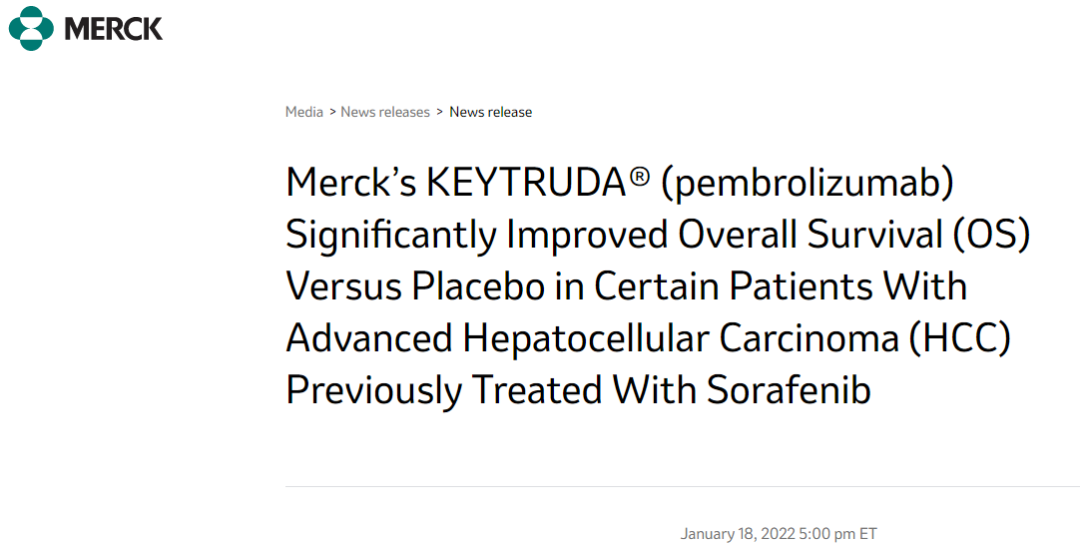
Task: Open the Media breadcrumb link
Action: (304, 112)
